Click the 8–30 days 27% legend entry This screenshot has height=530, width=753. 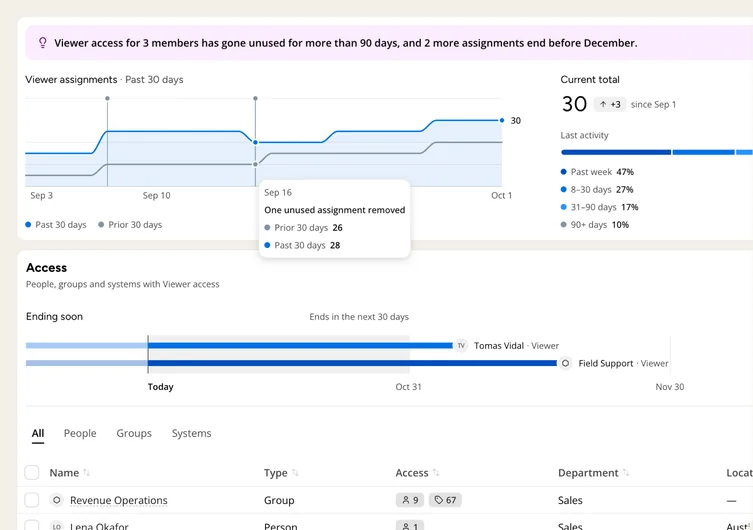597,190
